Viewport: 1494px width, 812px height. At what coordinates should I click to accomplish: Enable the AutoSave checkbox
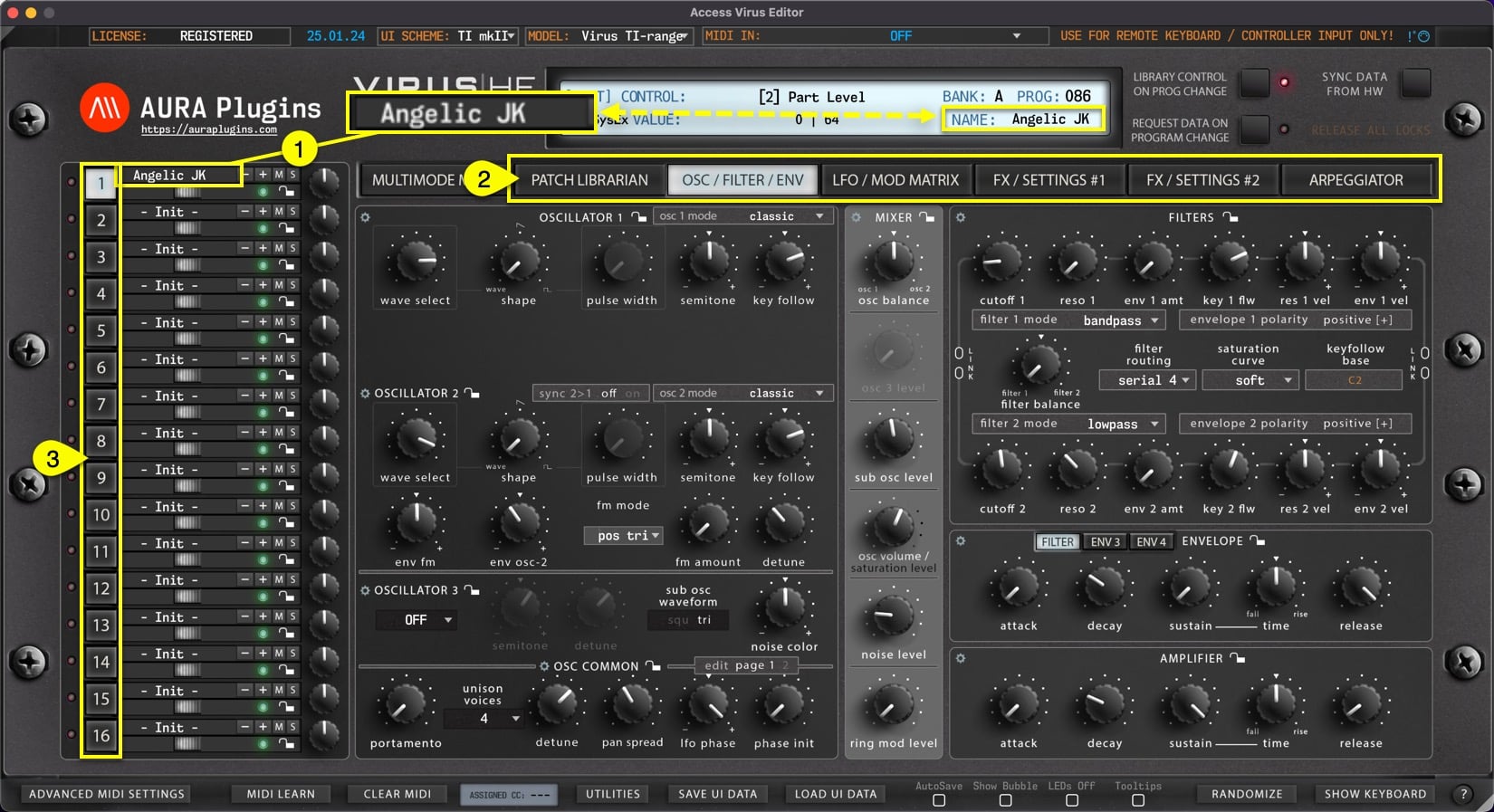[939, 800]
